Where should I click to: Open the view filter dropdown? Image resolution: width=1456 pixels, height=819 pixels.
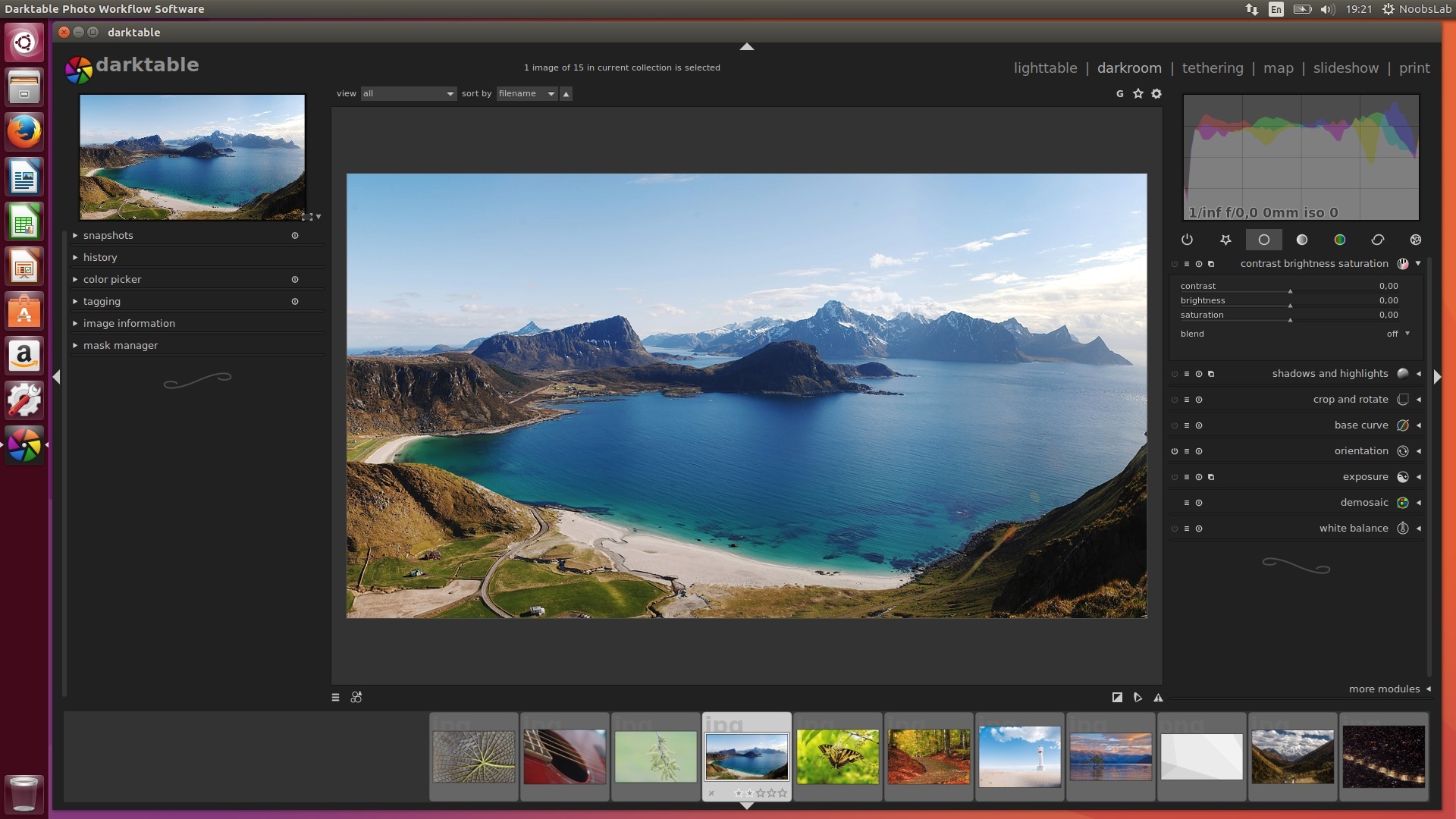tap(408, 93)
